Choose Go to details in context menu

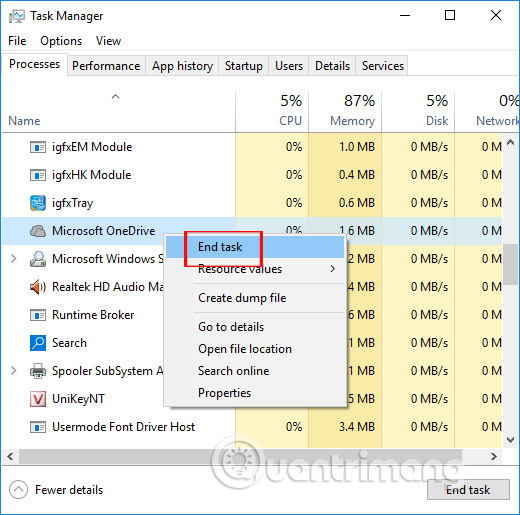click(255, 327)
